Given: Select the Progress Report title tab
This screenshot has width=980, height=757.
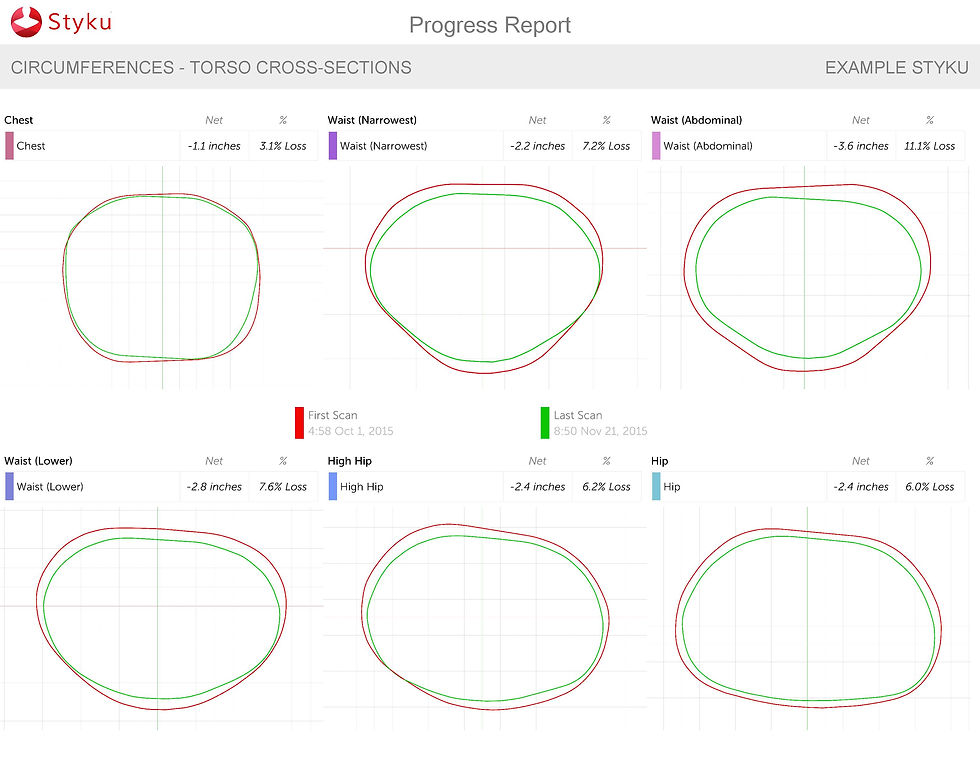Looking at the screenshot, I should 489,25.
